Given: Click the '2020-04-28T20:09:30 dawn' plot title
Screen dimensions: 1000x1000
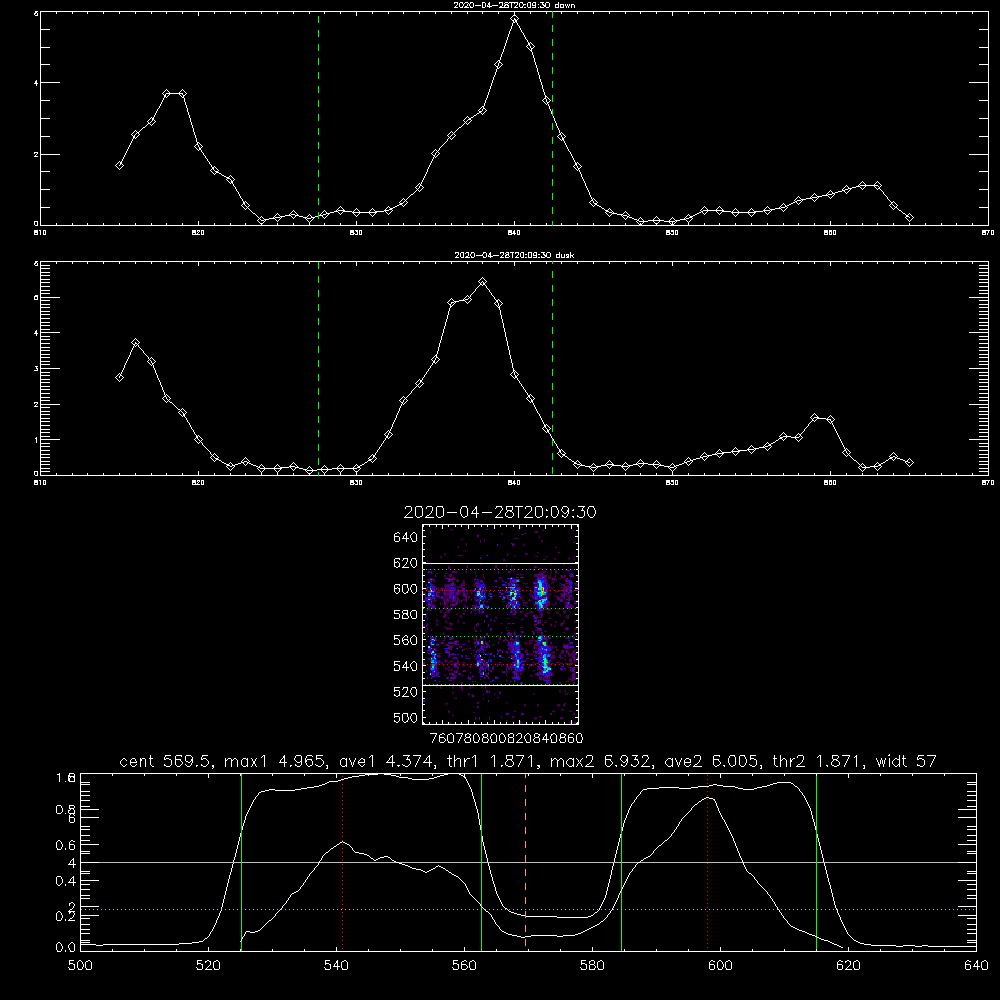Looking at the screenshot, I should pyautogui.click(x=514, y=5).
